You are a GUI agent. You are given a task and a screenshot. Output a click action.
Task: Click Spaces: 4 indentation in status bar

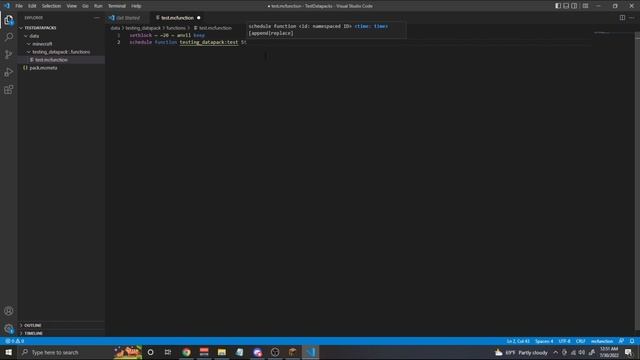(544, 341)
